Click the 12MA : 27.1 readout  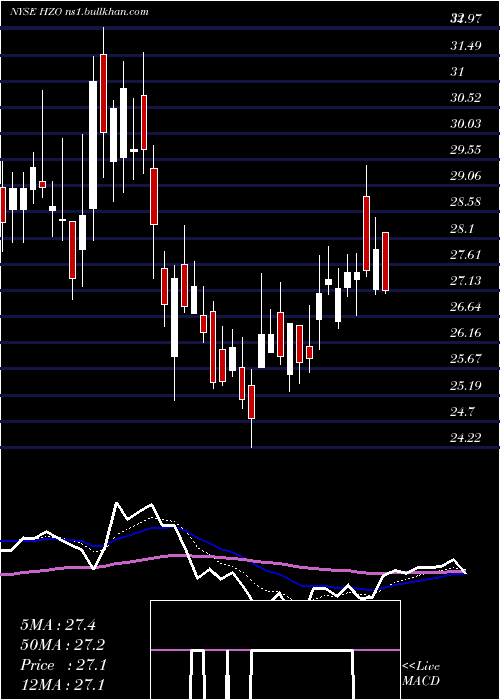pyautogui.click(x=63, y=684)
